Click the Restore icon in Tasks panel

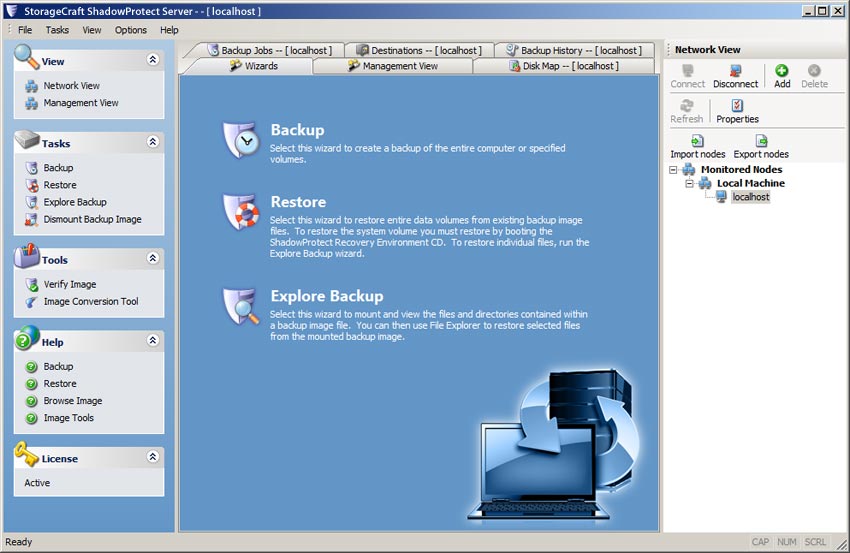[x=31, y=185]
